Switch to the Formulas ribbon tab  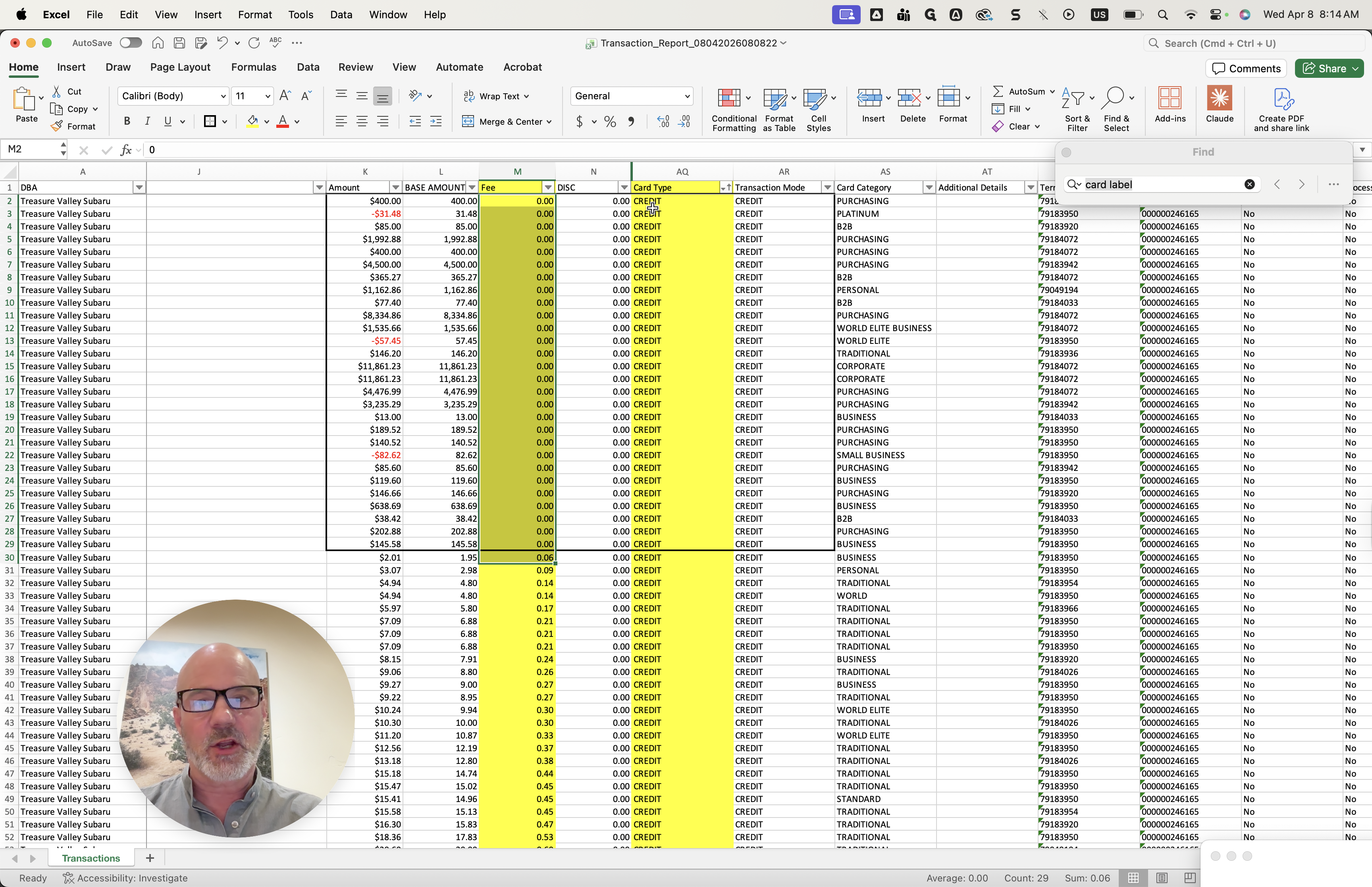coord(253,67)
